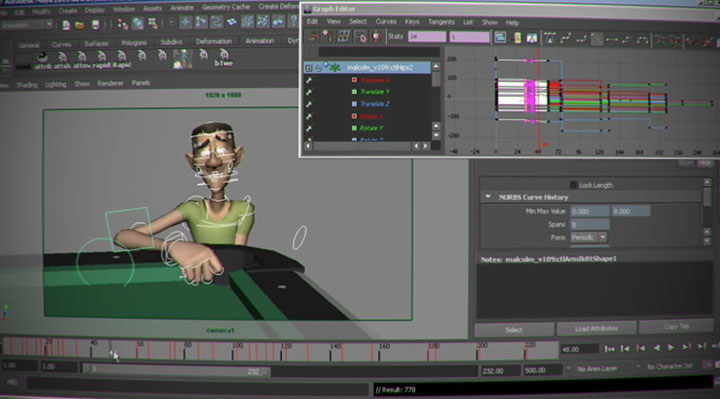The image size is (720, 399).
Task: Click the open scene folder icon
Action: [80, 25]
